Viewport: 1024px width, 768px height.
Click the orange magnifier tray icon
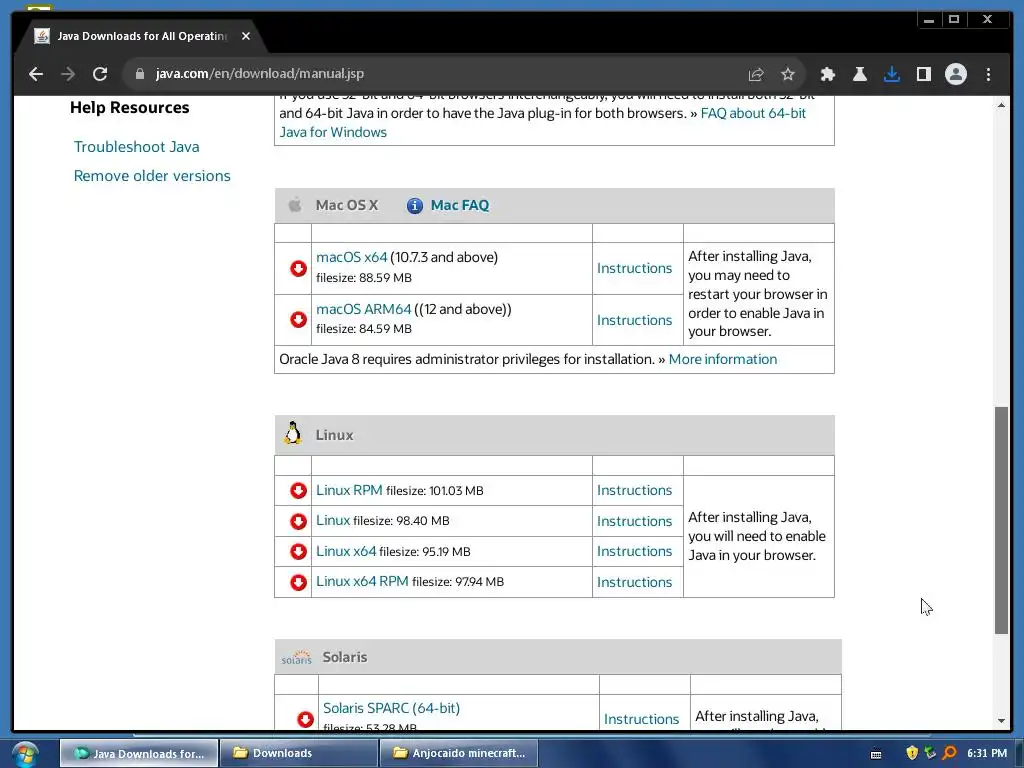(x=950, y=753)
